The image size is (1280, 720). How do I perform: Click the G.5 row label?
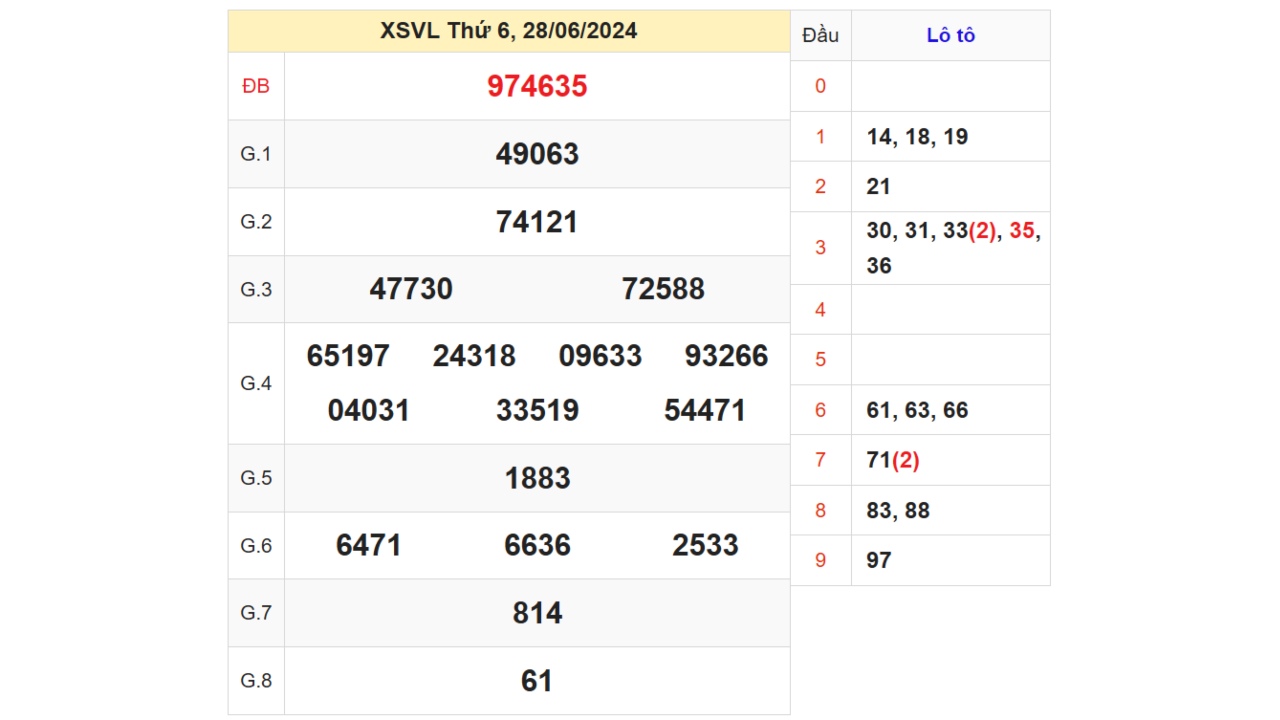(256, 478)
